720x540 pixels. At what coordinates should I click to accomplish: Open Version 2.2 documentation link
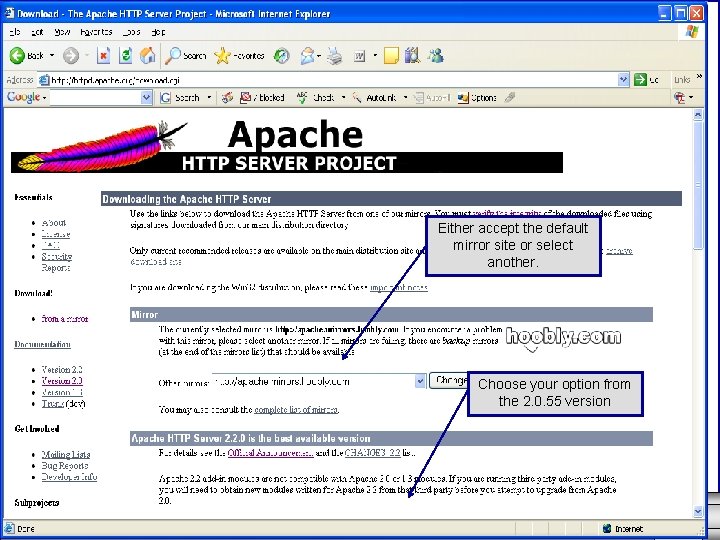[x=62, y=369]
